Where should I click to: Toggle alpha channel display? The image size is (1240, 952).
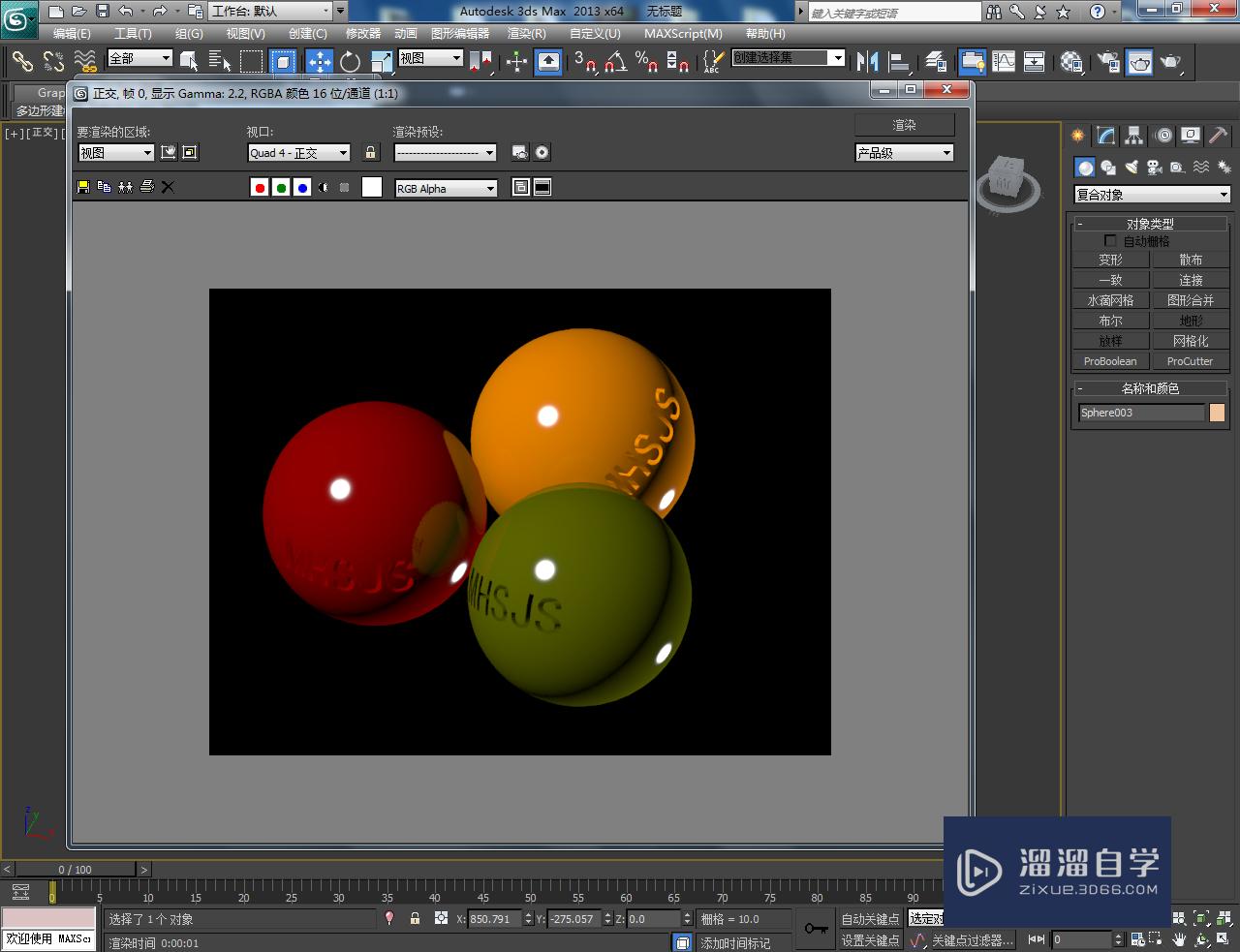(x=324, y=188)
